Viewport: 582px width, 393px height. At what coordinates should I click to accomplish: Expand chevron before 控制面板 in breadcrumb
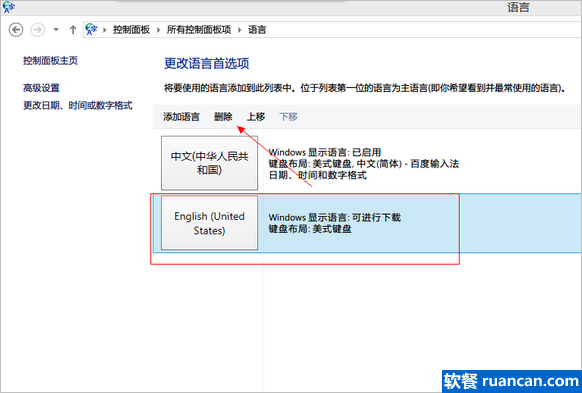pos(105,30)
